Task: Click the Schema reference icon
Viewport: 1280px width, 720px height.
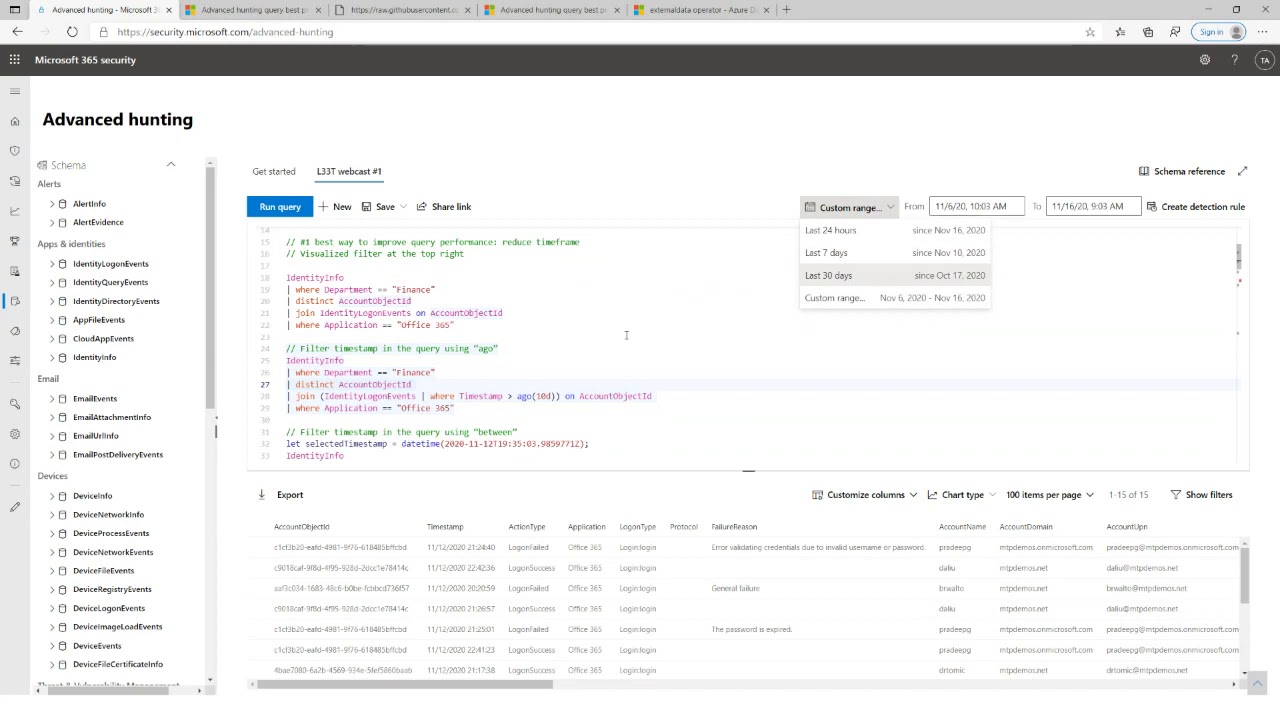Action: pos(1144,171)
